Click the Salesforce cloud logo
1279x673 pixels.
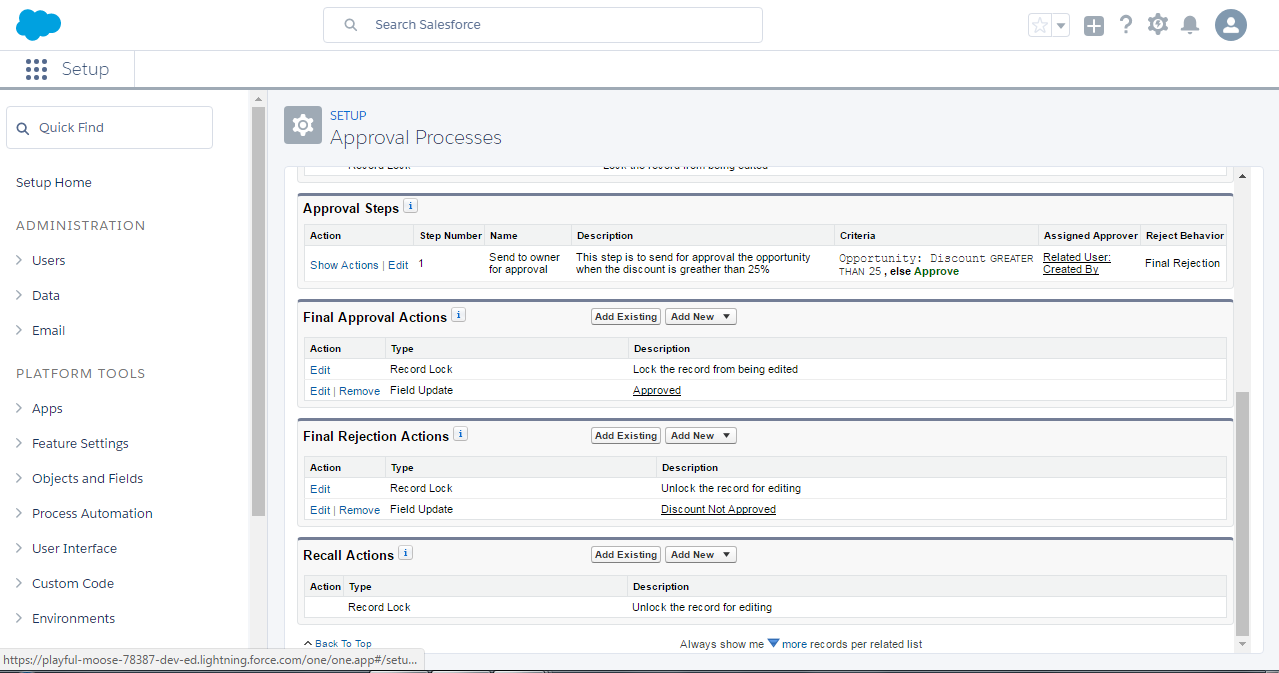point(39,25)
